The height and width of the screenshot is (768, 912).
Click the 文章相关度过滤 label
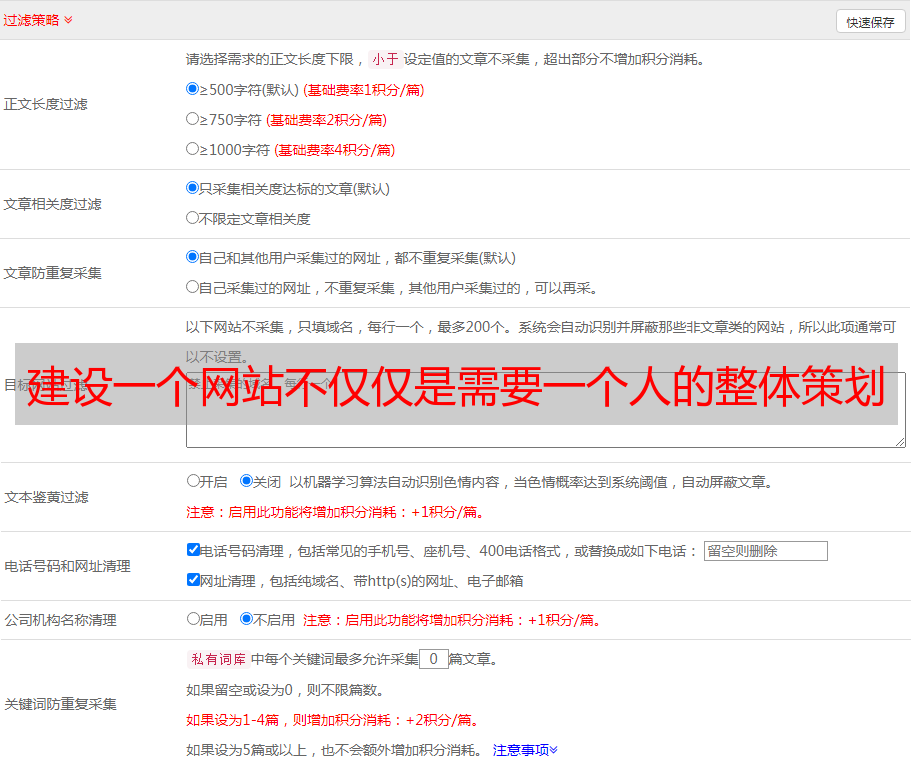[x=52, y=205]
